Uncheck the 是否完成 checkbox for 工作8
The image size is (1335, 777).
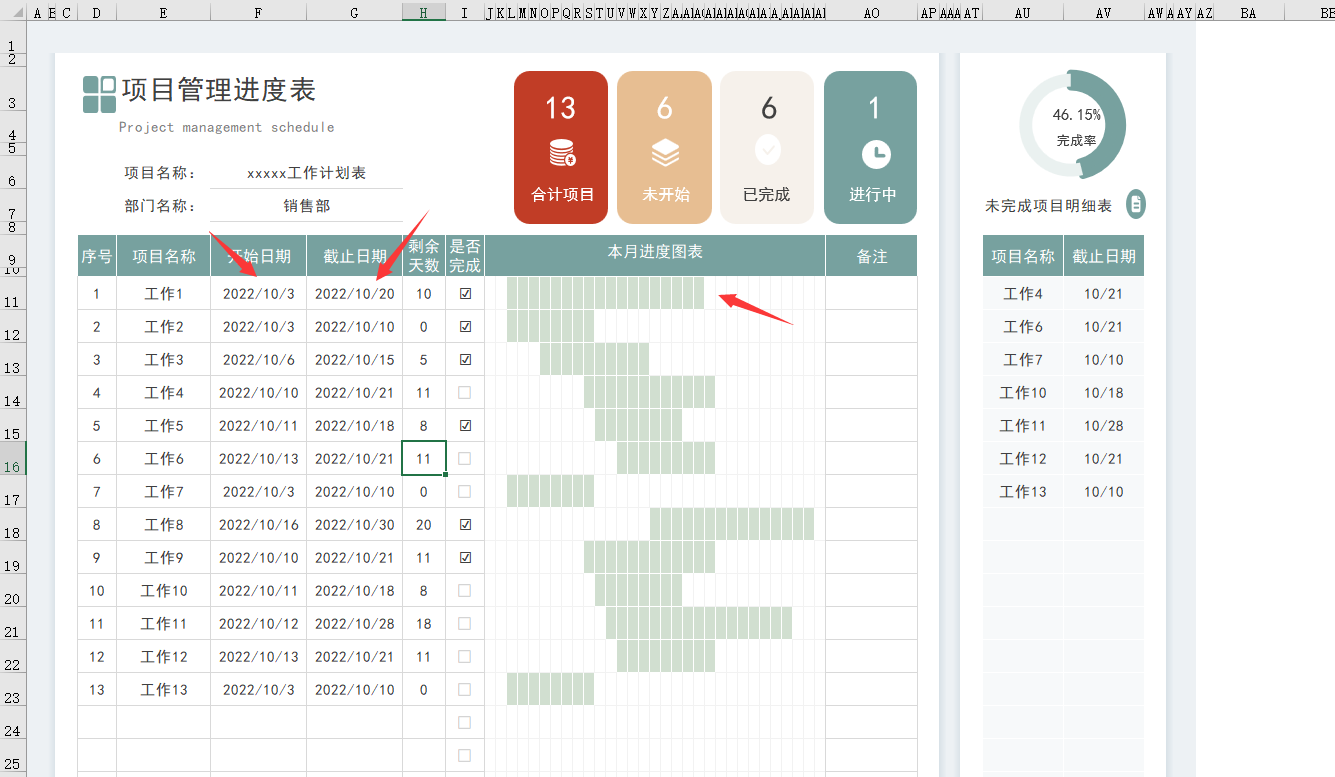[465, 525]
